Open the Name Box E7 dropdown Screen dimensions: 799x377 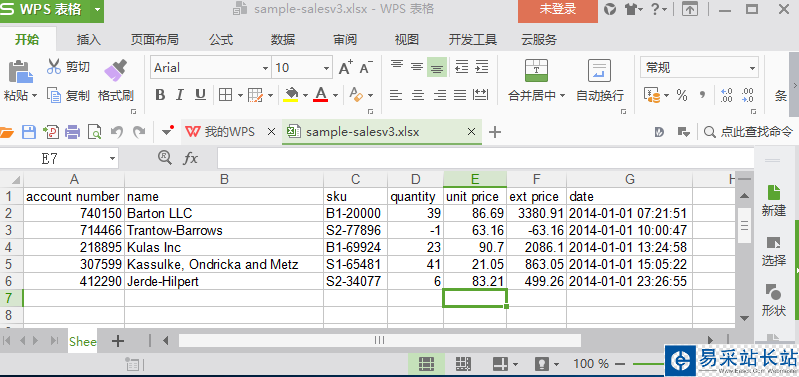(113, 159)
